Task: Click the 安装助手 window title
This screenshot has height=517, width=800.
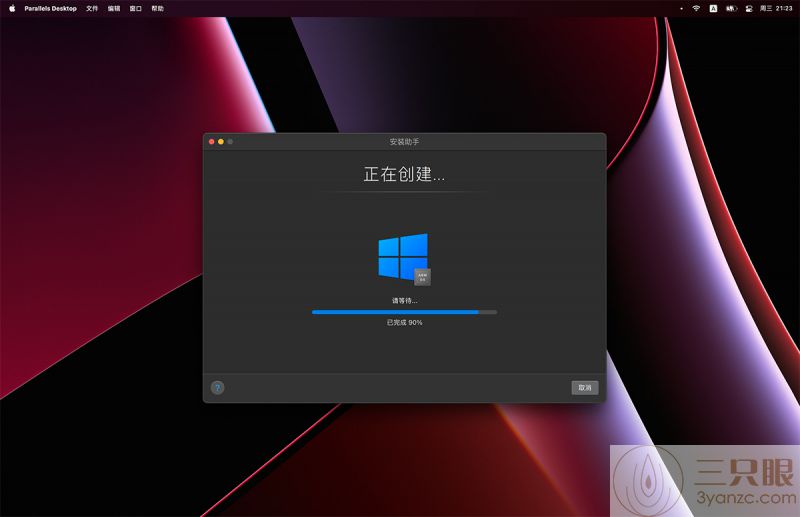Action: click(404, 141)
